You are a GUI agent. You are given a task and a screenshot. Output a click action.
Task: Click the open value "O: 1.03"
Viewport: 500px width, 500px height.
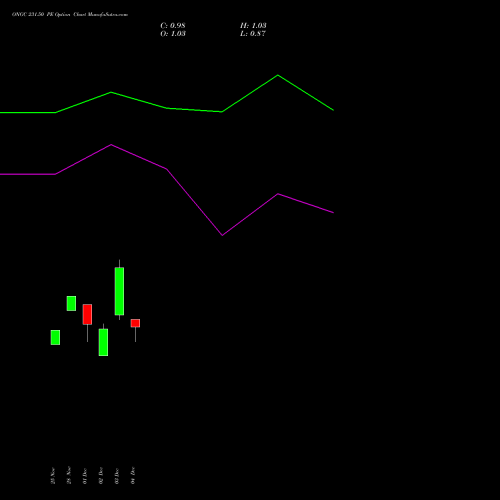(173, 34)
